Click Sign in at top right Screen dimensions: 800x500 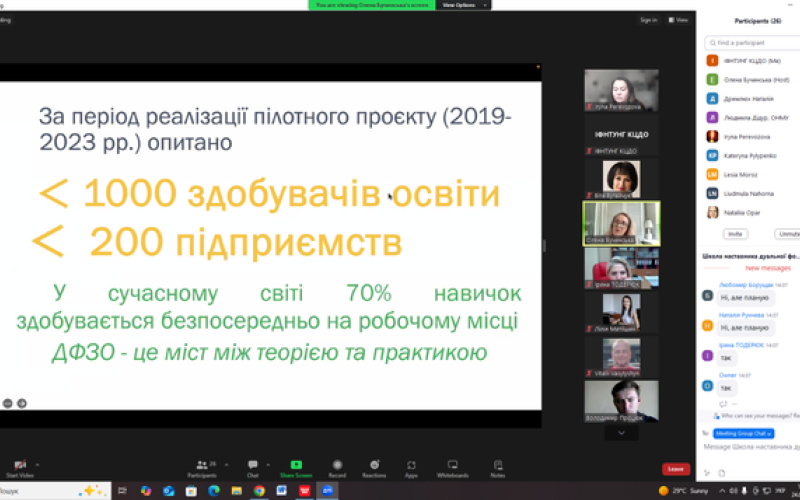pos(648,20)
